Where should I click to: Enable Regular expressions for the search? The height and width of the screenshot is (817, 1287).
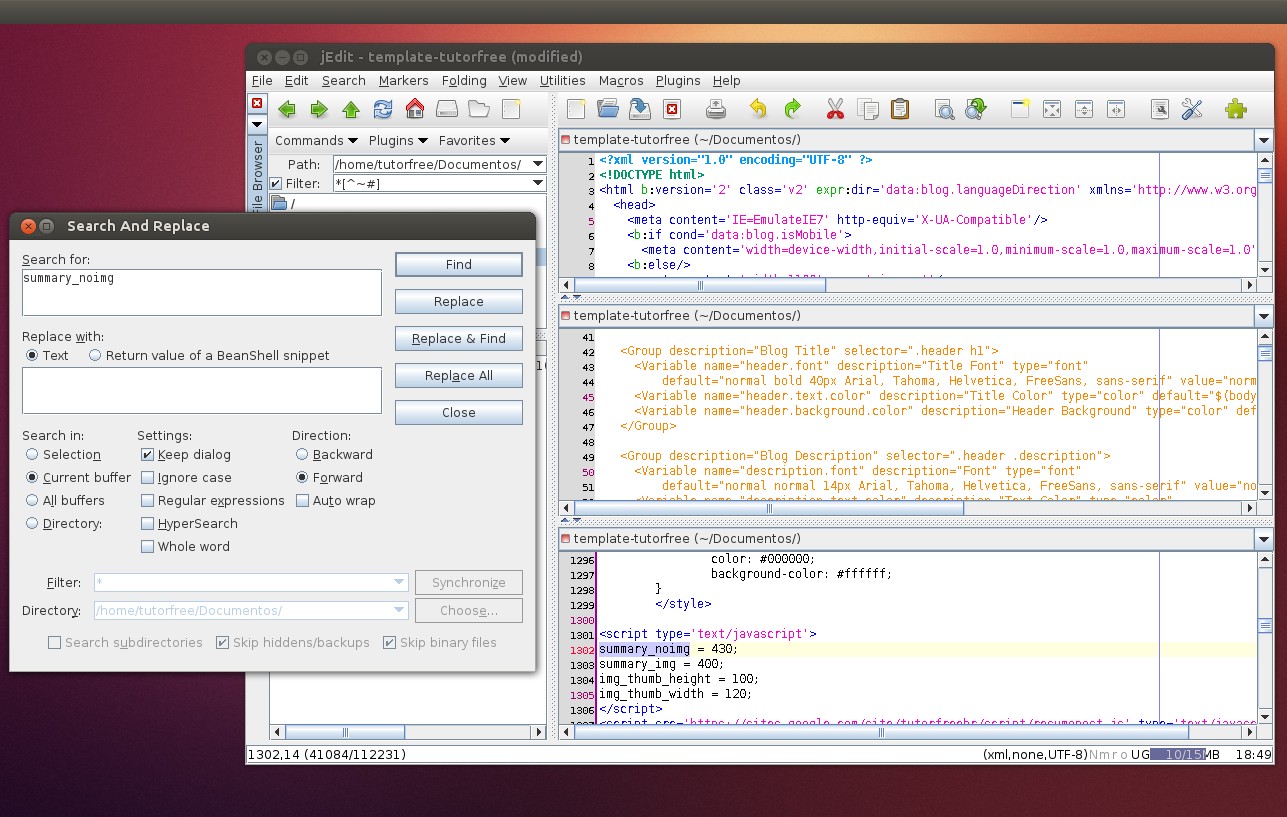coord(213,500)
